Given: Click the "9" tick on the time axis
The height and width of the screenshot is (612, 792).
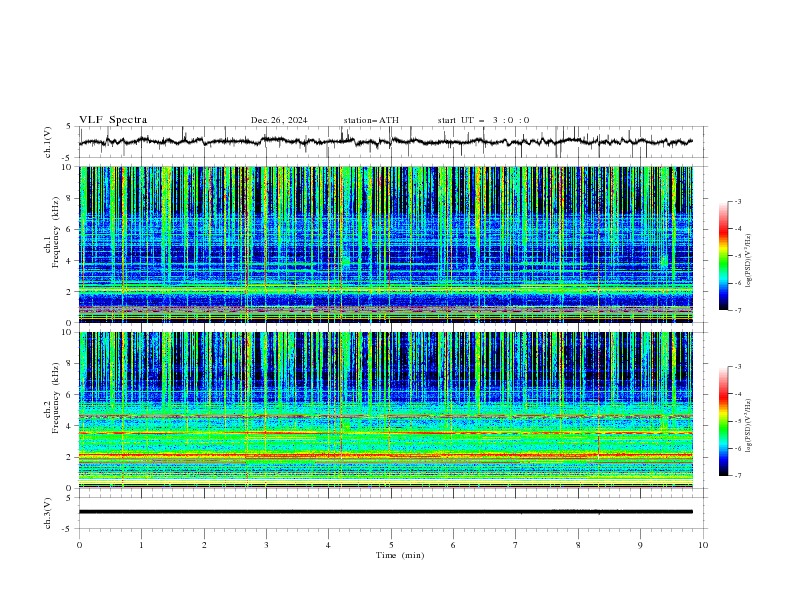Looking at the screenshot, I should [x=640, y=545].
